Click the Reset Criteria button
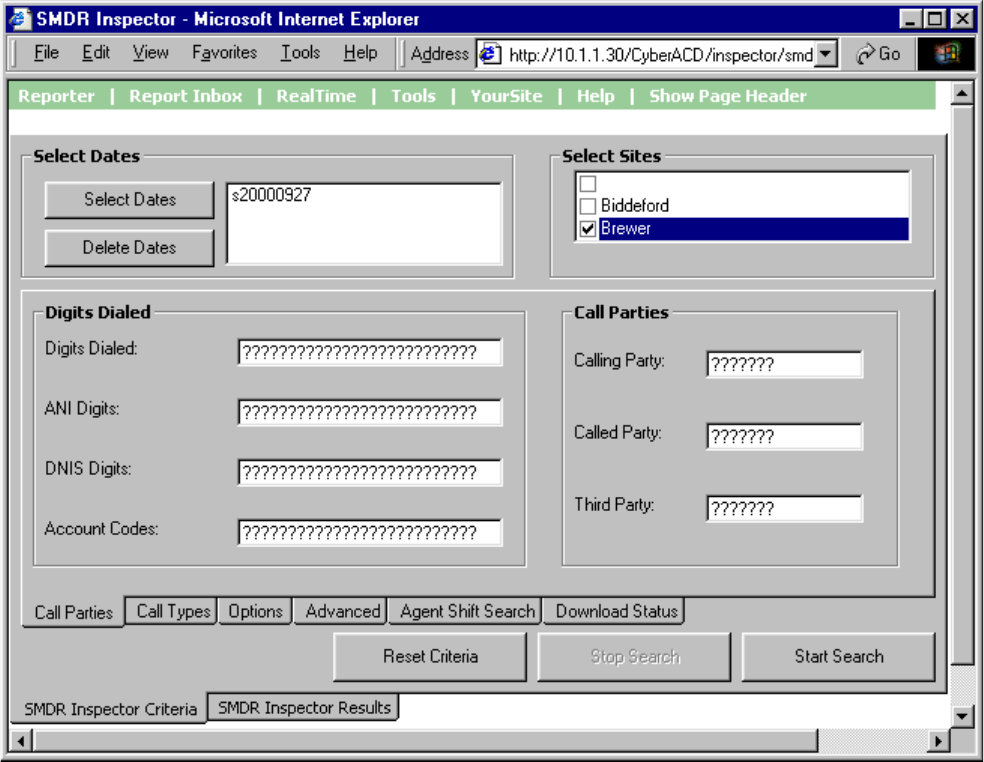 [430, 657]
